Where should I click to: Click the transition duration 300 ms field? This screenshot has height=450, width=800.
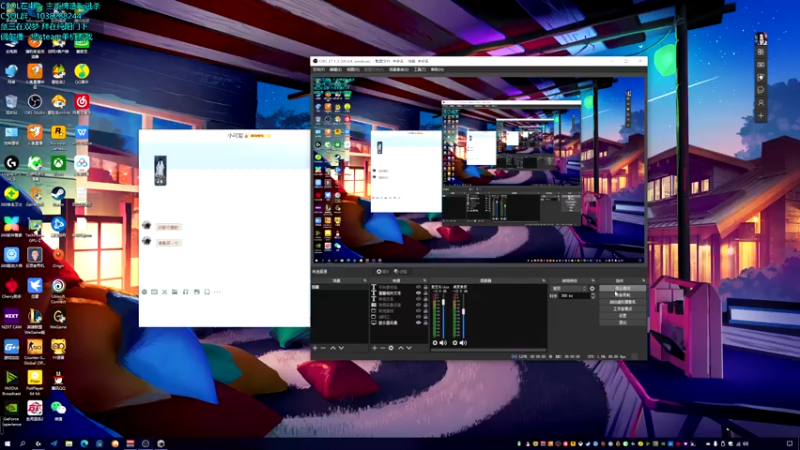(x=574, y=296)
